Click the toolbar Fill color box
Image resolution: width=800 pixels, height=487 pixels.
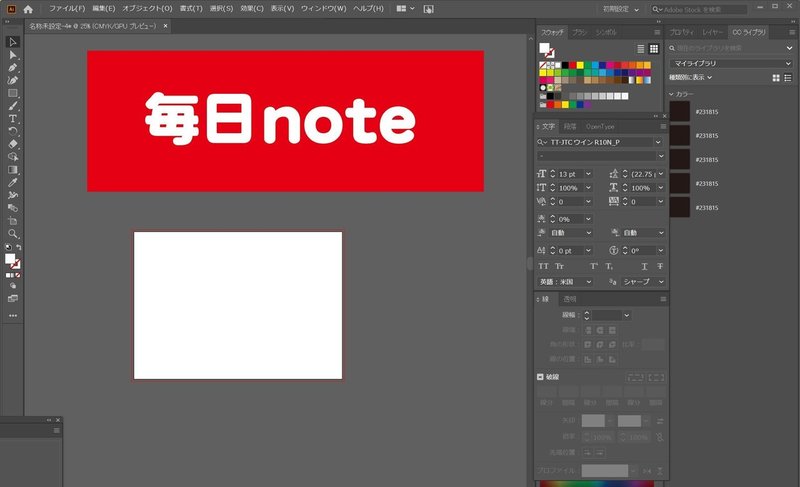click(x=10, y=259)
